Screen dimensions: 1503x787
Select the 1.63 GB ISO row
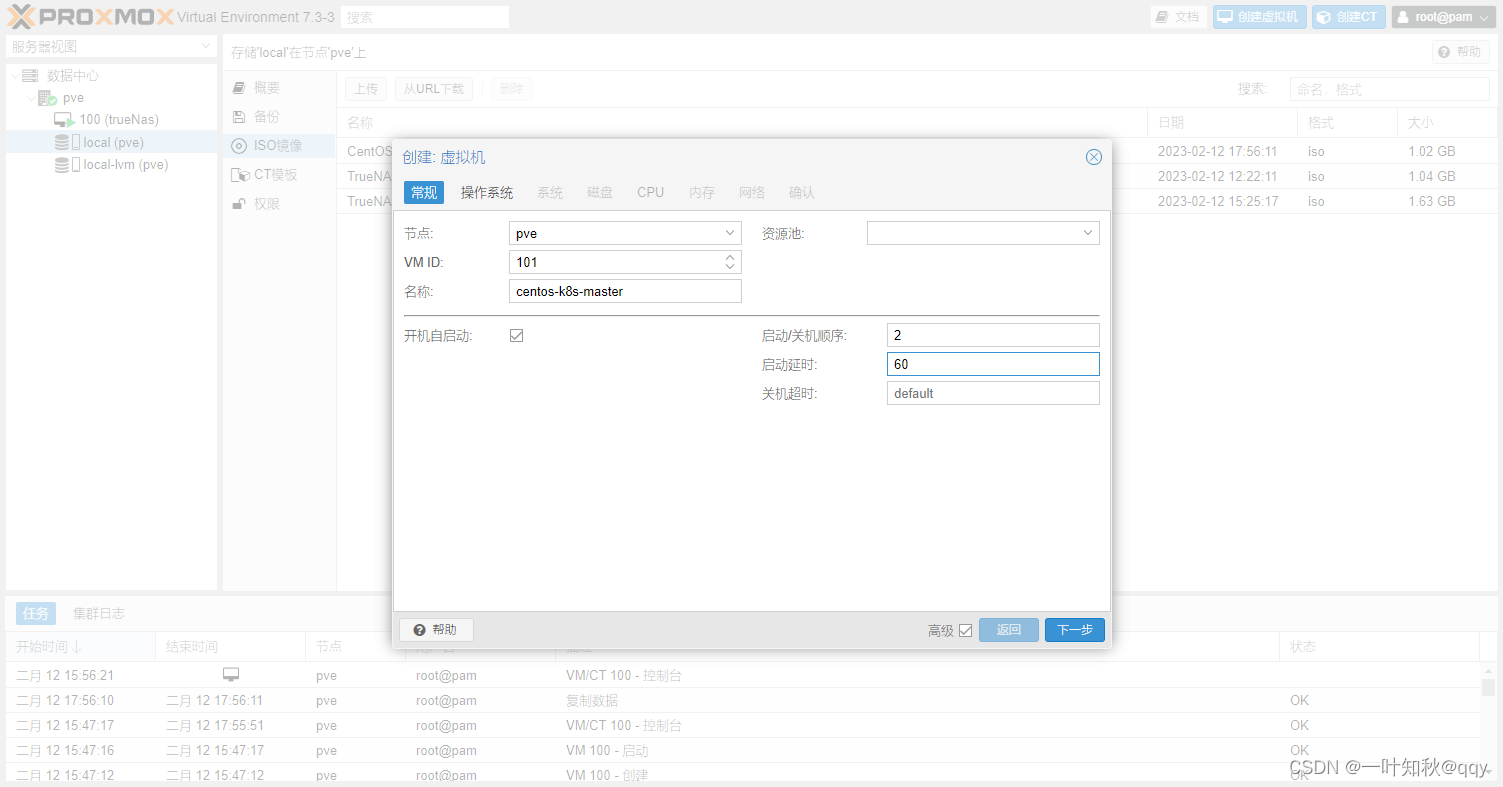click(919, 201)
